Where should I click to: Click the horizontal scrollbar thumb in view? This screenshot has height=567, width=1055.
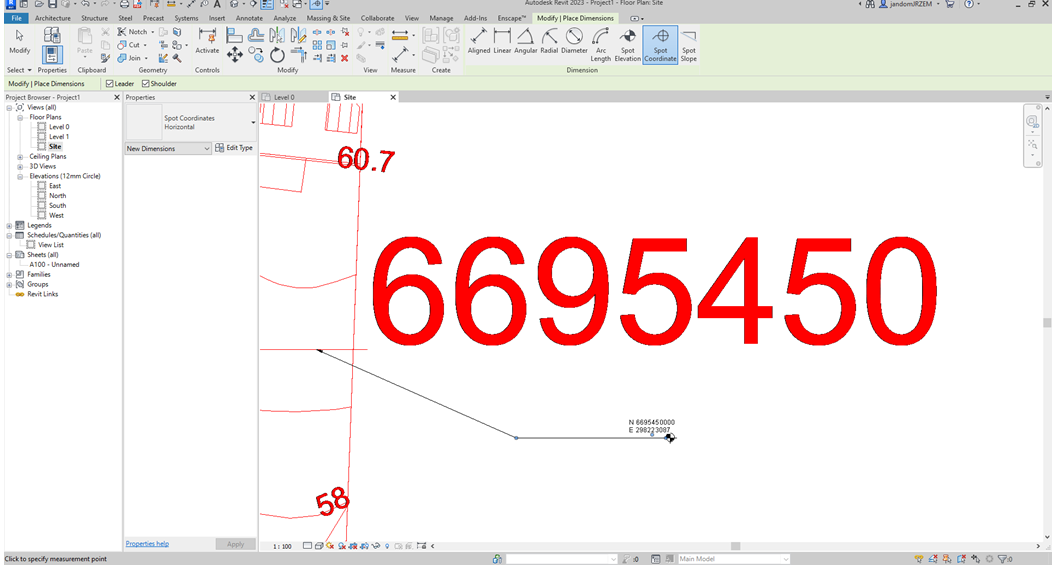735,546
